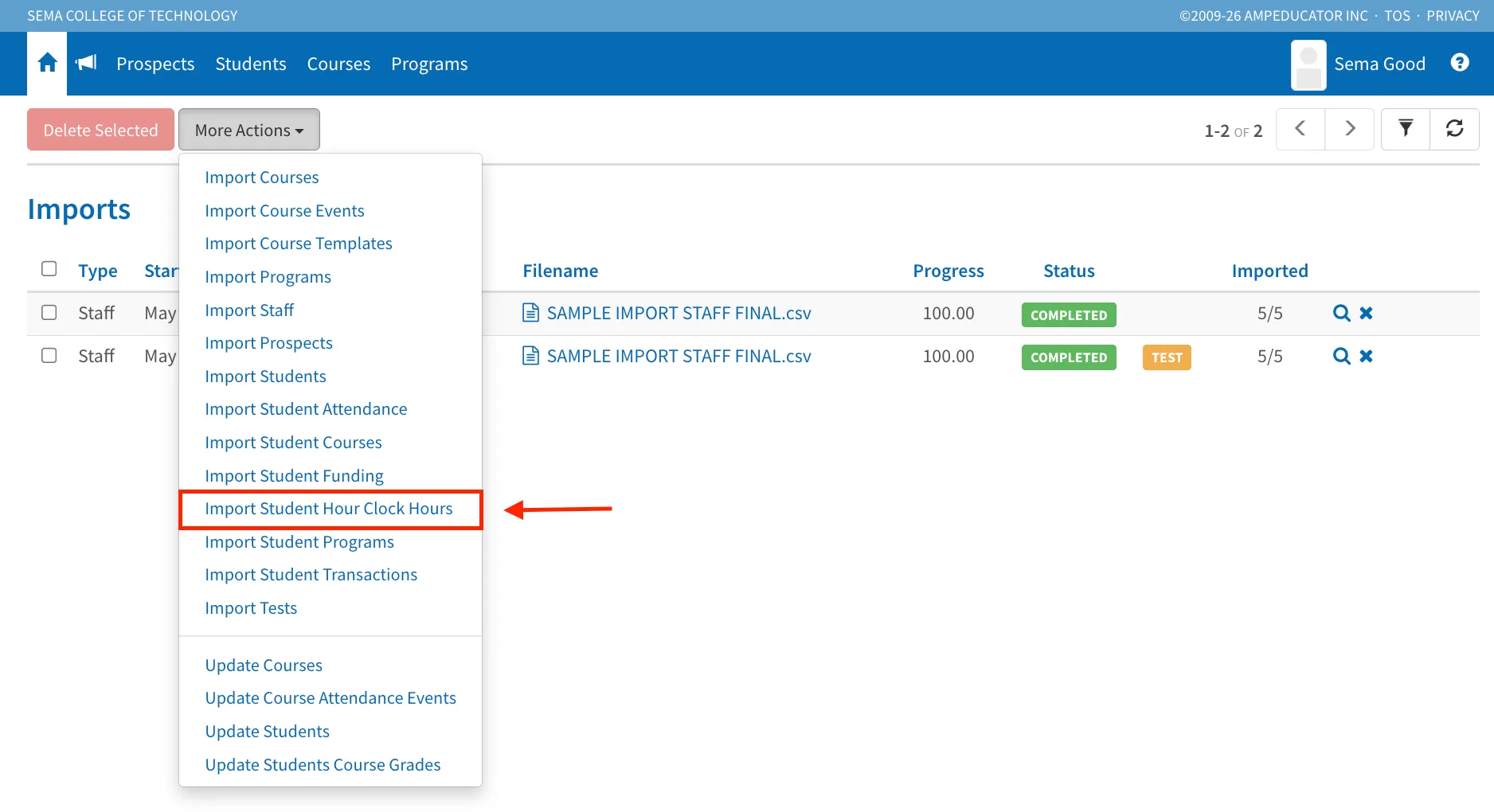The width and height of the screenshot is (1494, 812).
Task: Collapse the More Actions dropdown
Action: (x=249, y=130)
